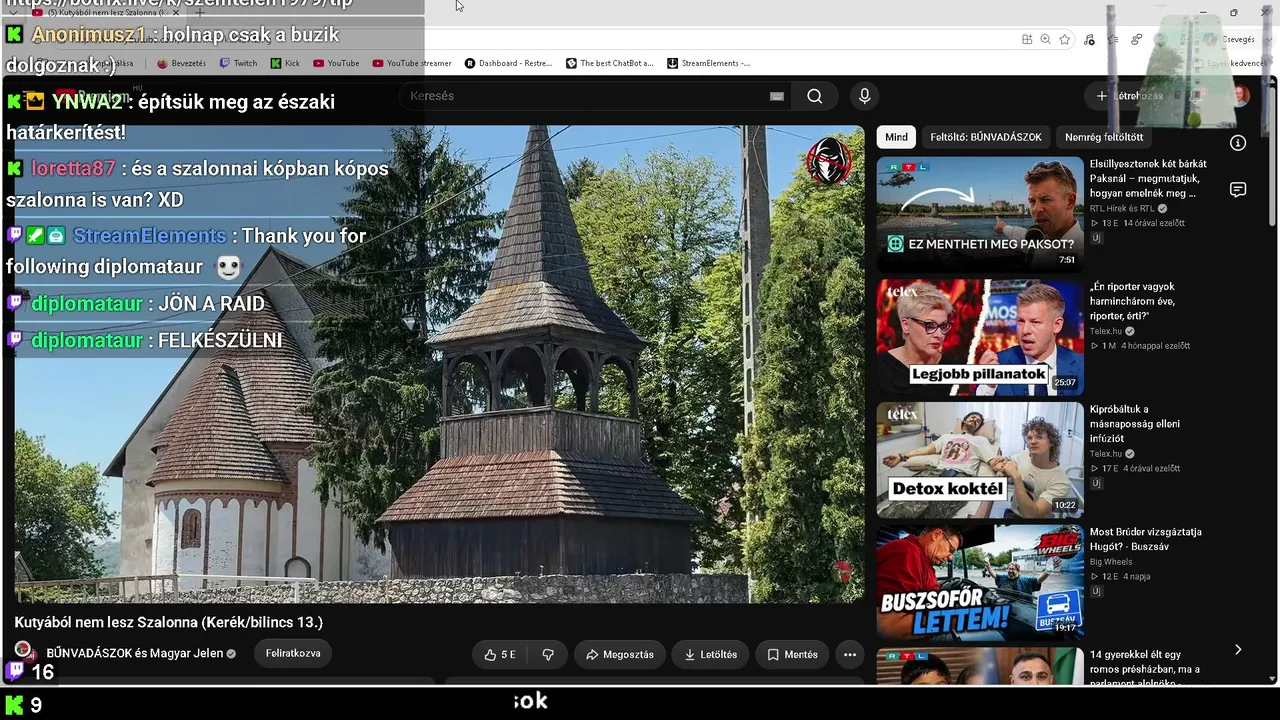The height and width of the screenshot is (720, 1280).
Task: Open the YouTube bookmark
Action: [x=336, y=63]
